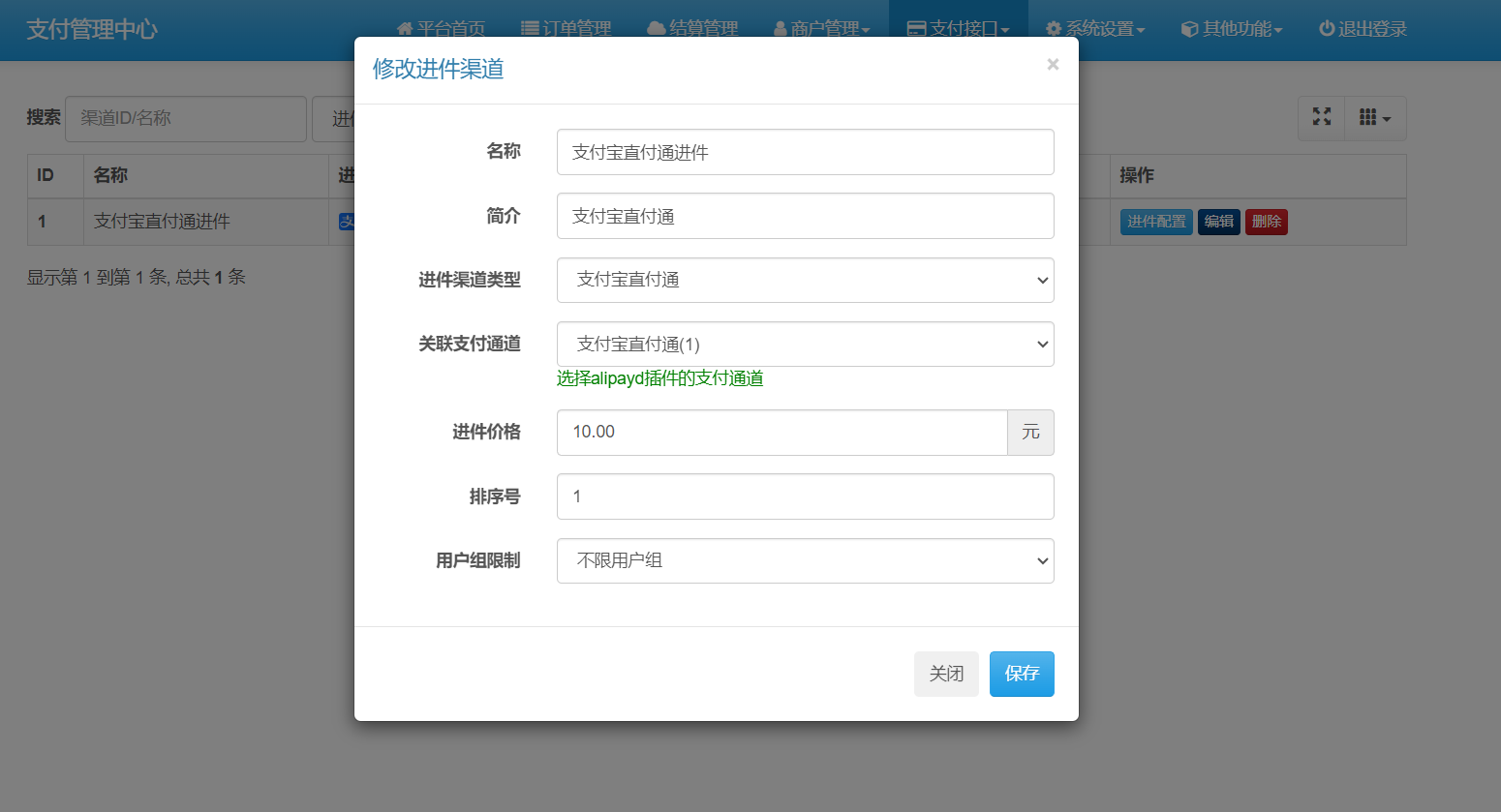Click the 用户组限制 field label

pyautogui.click(x=478, y=560)
